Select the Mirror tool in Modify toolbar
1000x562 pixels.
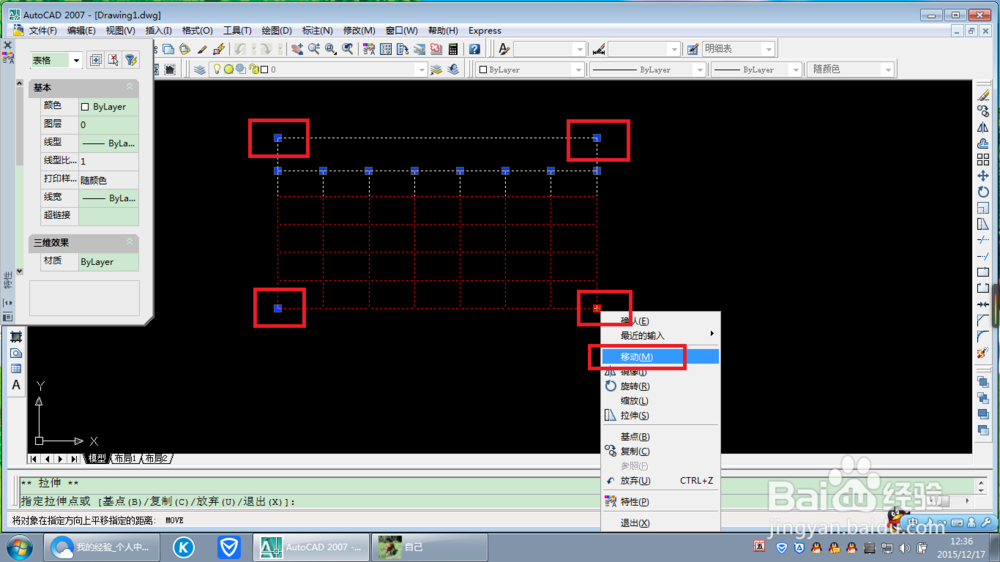click(x=983, y=127)
